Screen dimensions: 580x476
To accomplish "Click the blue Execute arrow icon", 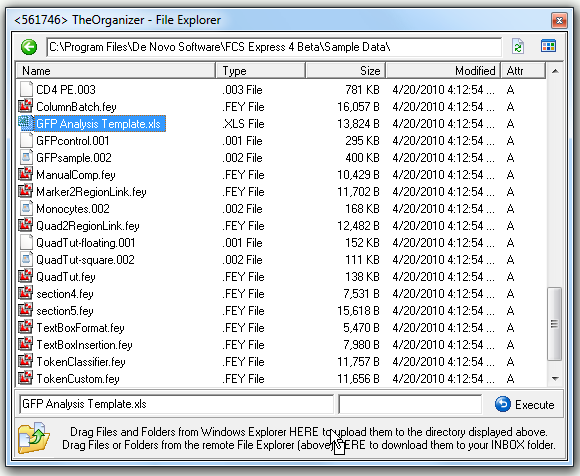I will click(x=503, y=404).
